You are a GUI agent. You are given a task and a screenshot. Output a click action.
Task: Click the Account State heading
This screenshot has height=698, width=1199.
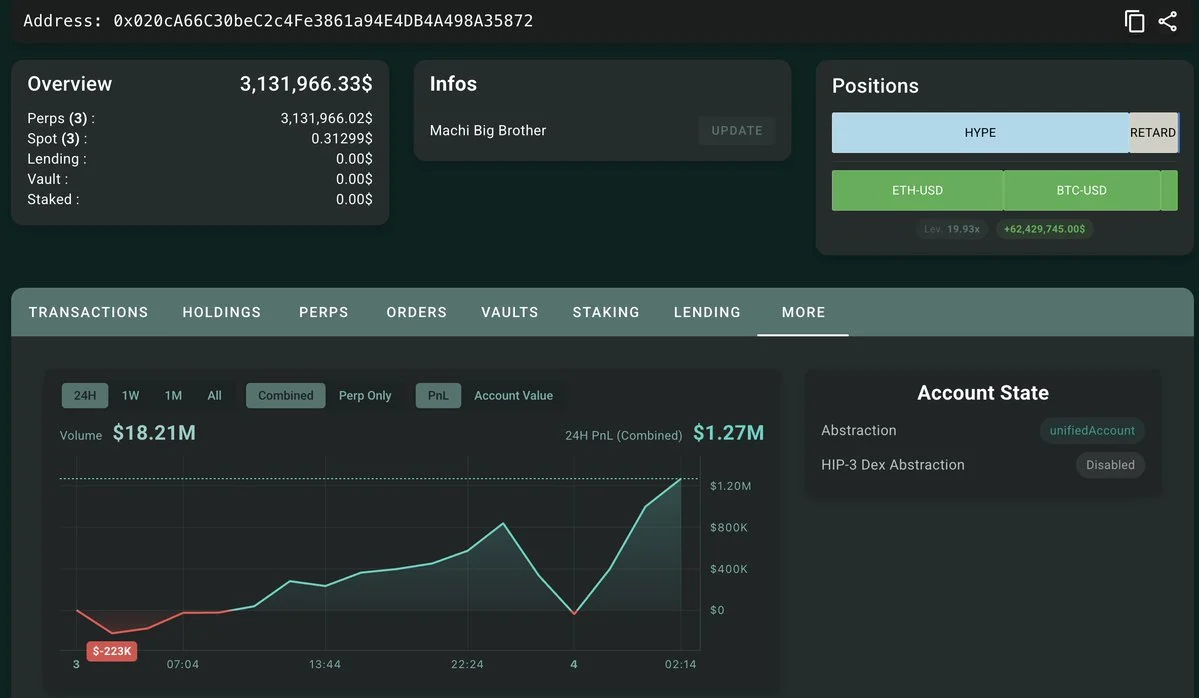coord(983,393)
